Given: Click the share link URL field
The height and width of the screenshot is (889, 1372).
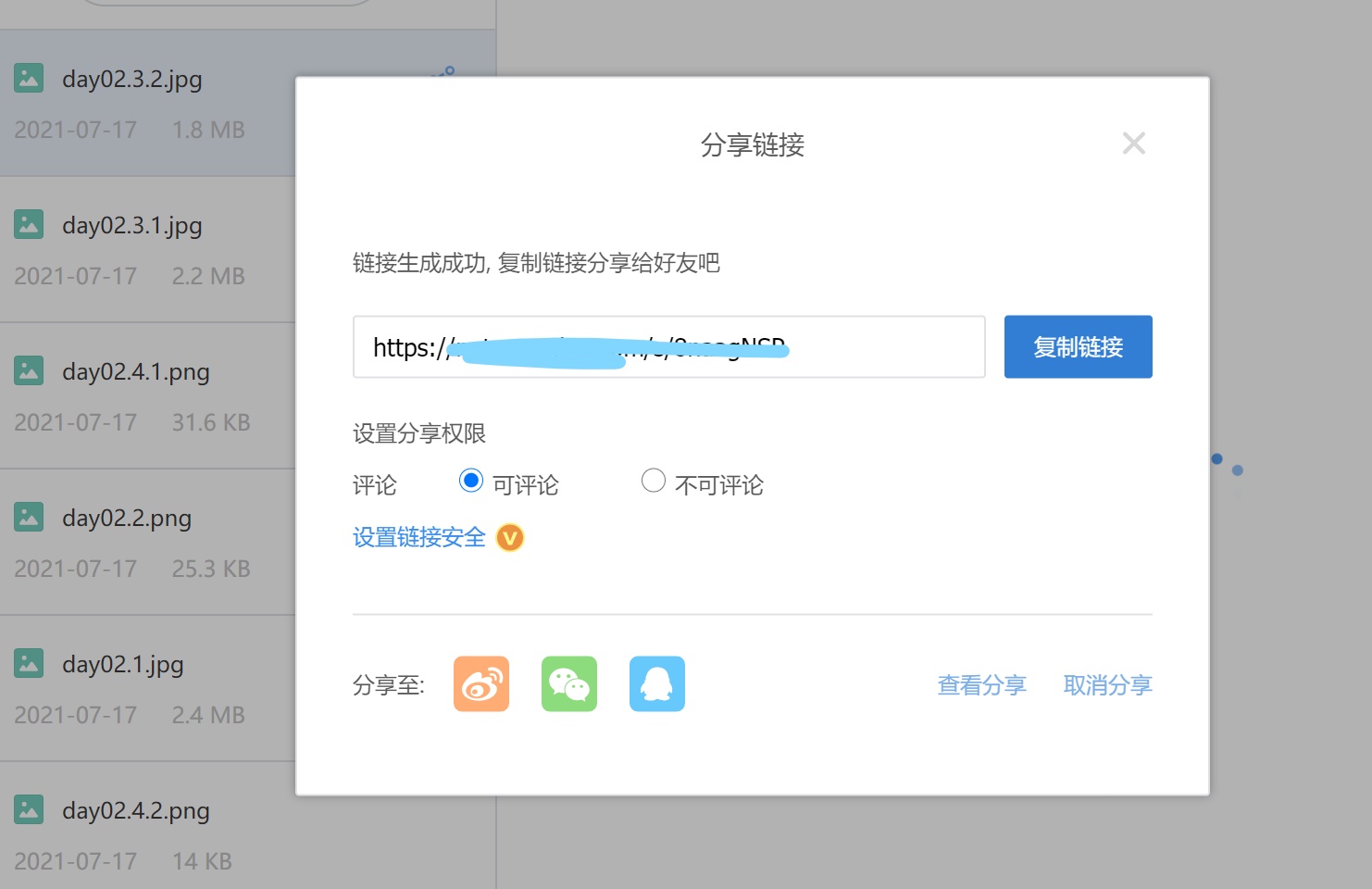Looking at the screenshot, I should pos(669,346).
